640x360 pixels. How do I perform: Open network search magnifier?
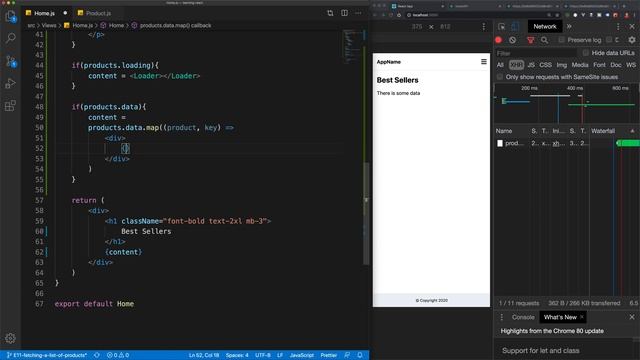pos(544,40)
